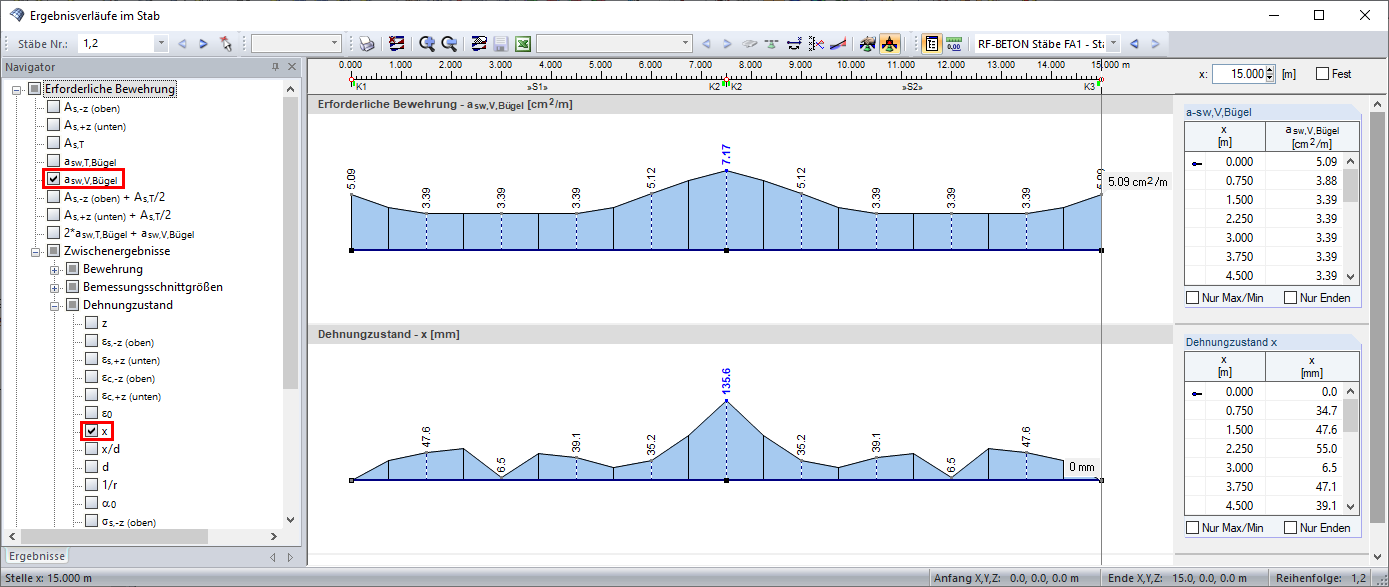This screenshot has height=587, width=1389.
Task: Open the Stäbe Nr. dropdown
Action: (x=160, y=43)
